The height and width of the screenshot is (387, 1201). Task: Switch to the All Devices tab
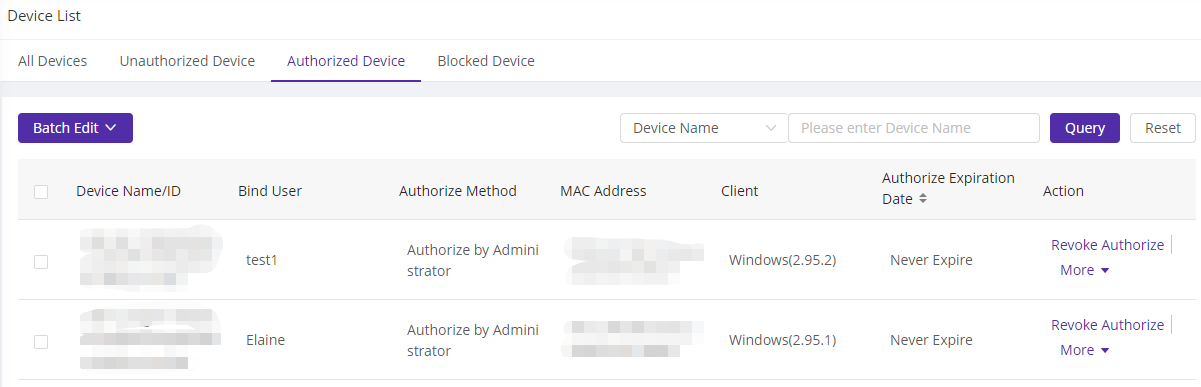(x=53, y=61)
